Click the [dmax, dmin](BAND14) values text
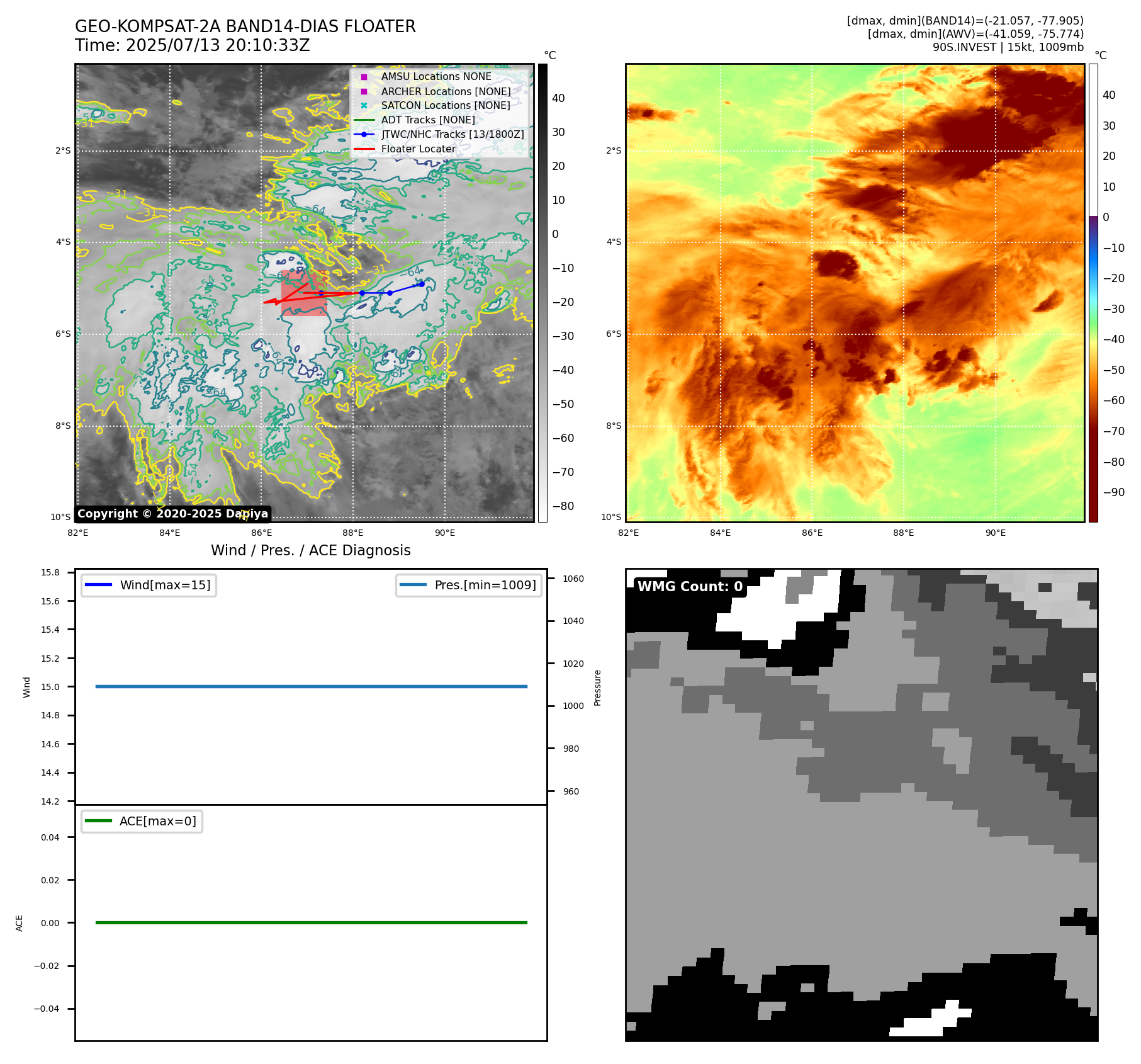The image size is (1141, 1064). point(965,21)
